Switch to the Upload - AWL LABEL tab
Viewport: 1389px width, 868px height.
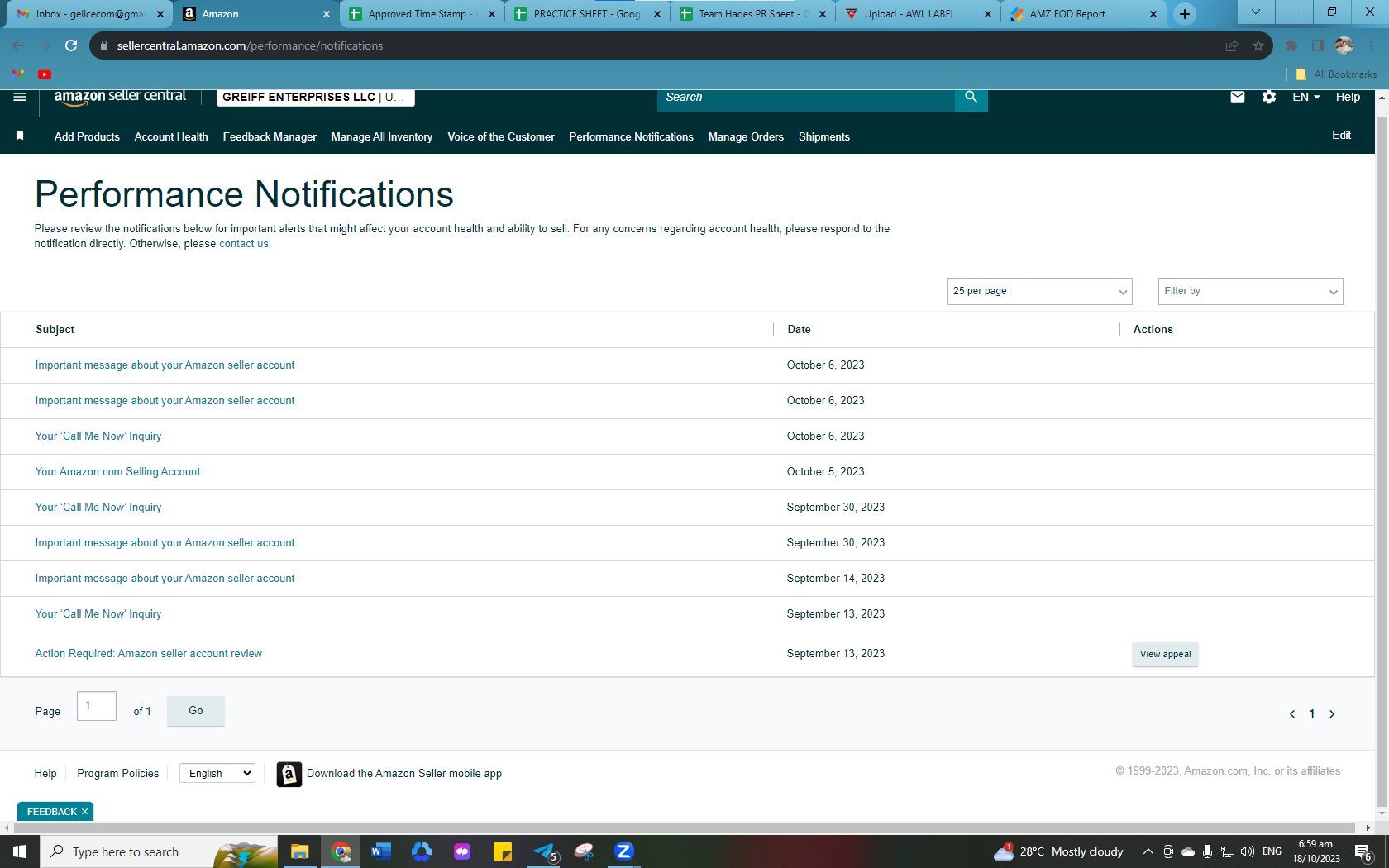918,14
